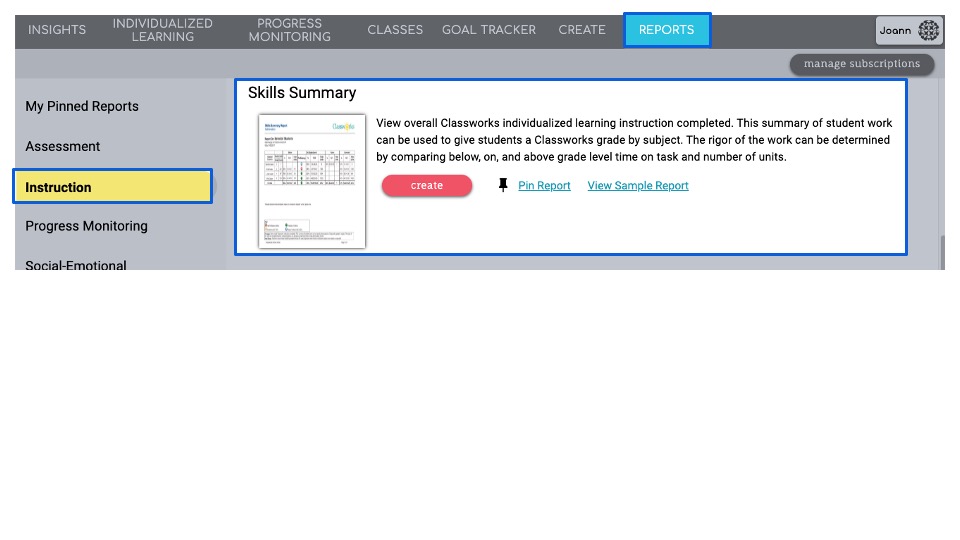The height and width of the screenshot is (540, 960).
Task: Click the red create button
Action: [427, 186]
